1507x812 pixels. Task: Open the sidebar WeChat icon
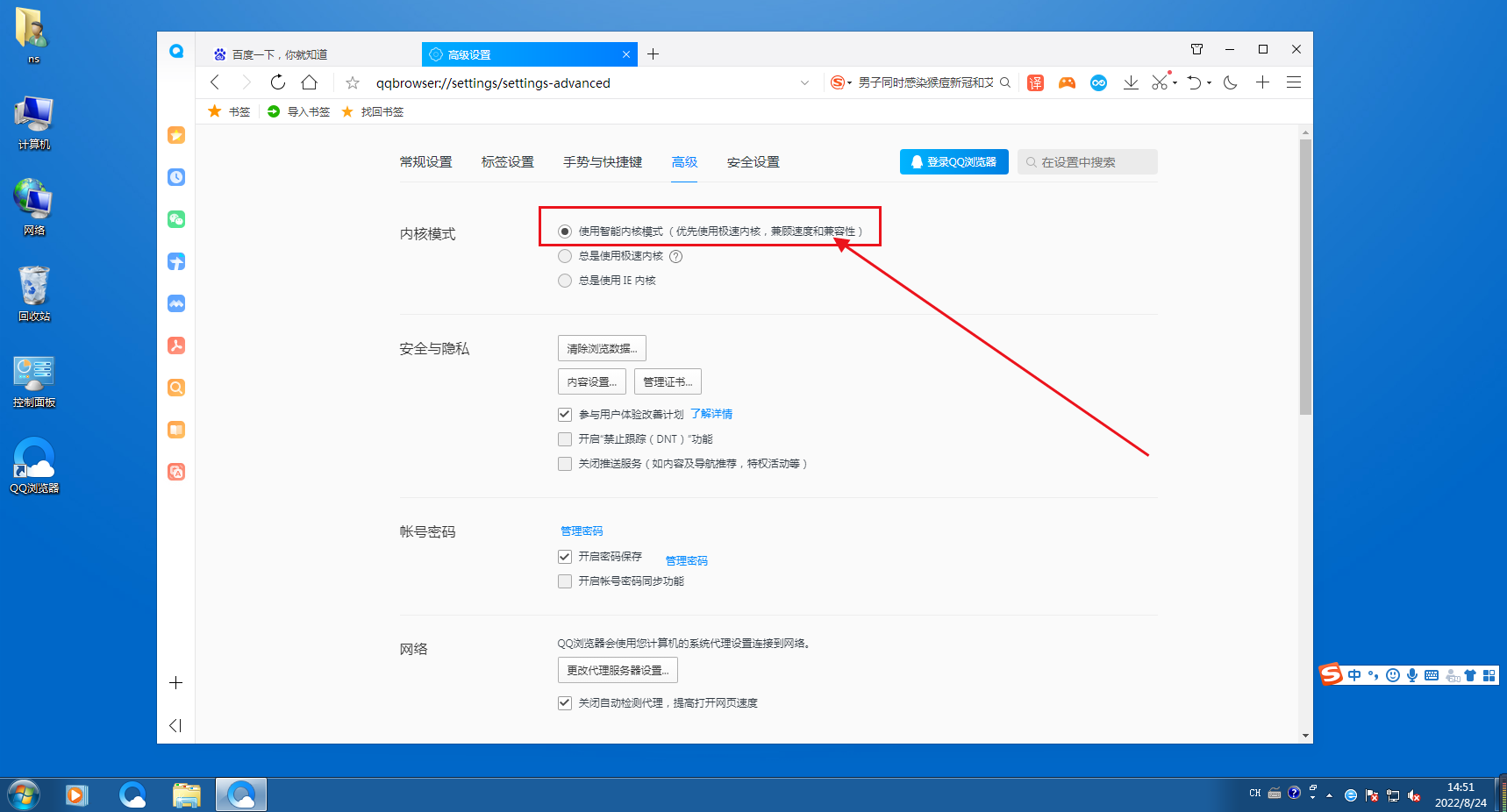point(176,219)
